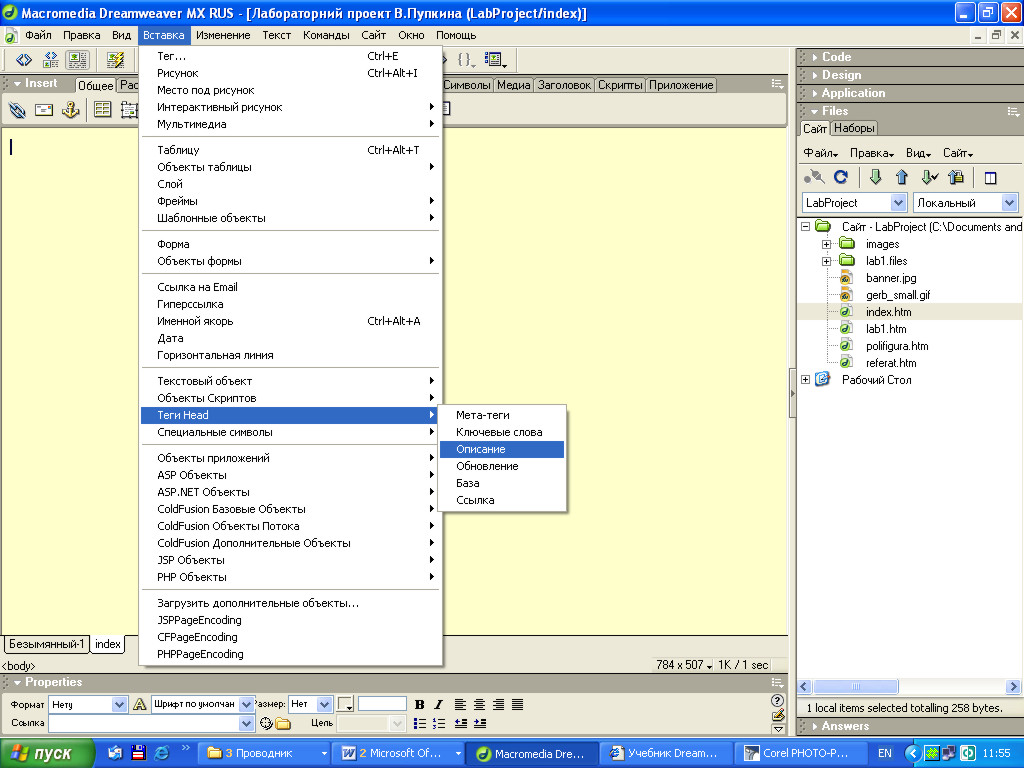This screenshot has height=768, width=1024.
Task: Open the Сайт menu in Files panel
Action: click(958, 153)
